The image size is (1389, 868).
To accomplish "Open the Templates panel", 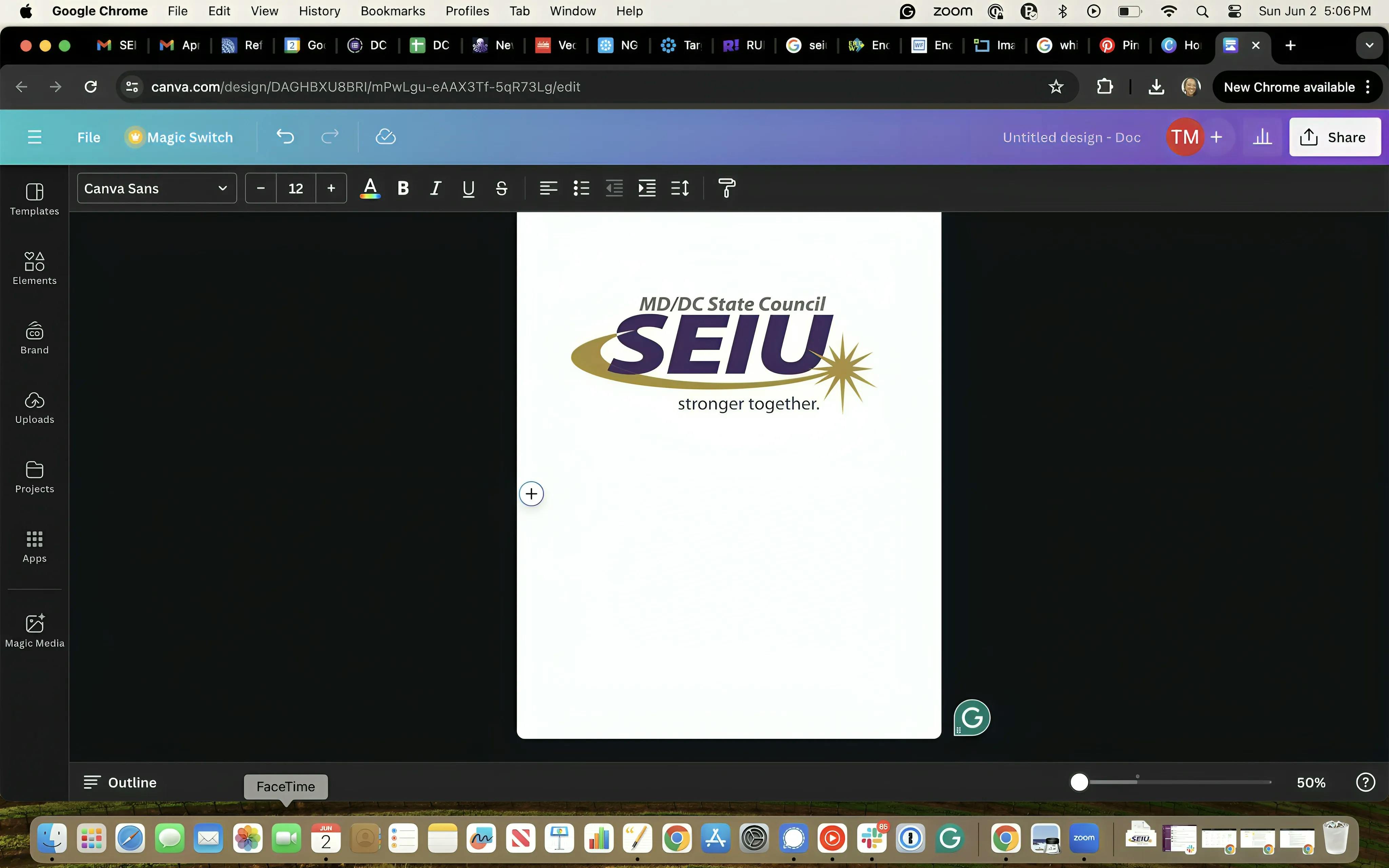I will (x=35, y=199).
